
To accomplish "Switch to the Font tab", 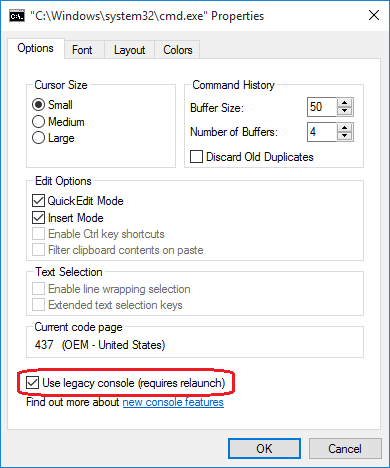I will pyautogui.click(x=82, y=50).
